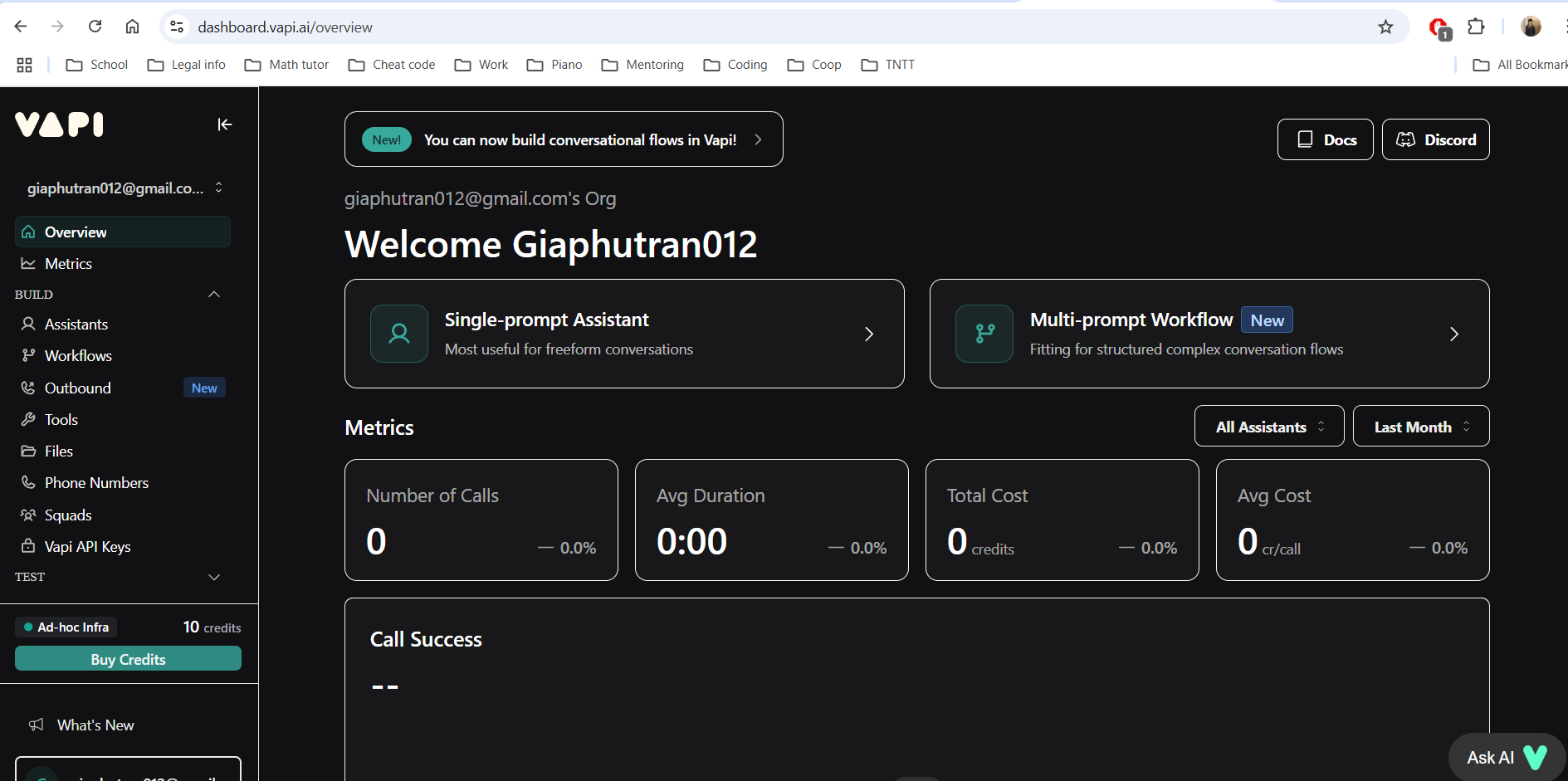Click the Number of Calls metric card
1568x781 pixels.
click(481, 520)
